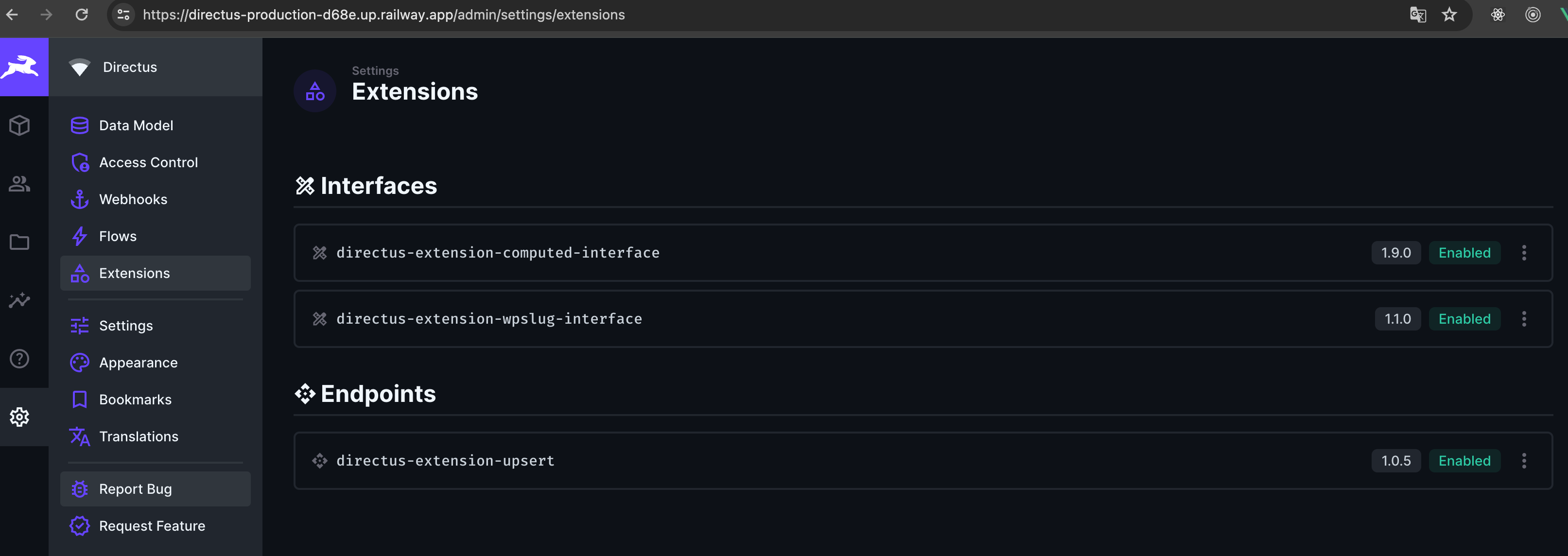Click the Interfaces heading text
The width and height of the screenshot is (1568, 556).
(379, 186)
